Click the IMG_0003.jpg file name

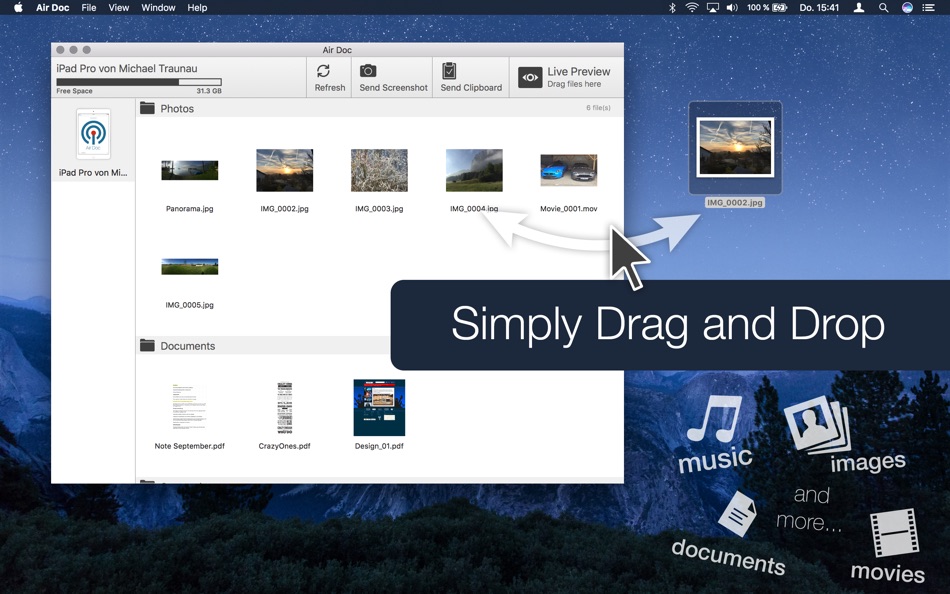379,209
